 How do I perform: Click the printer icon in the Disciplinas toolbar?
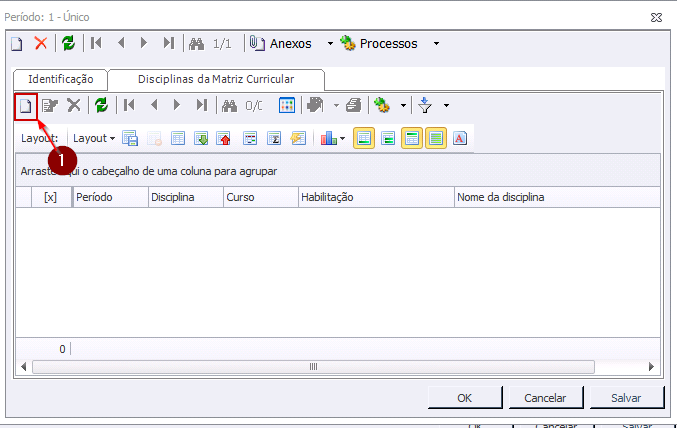click(353, 105)
